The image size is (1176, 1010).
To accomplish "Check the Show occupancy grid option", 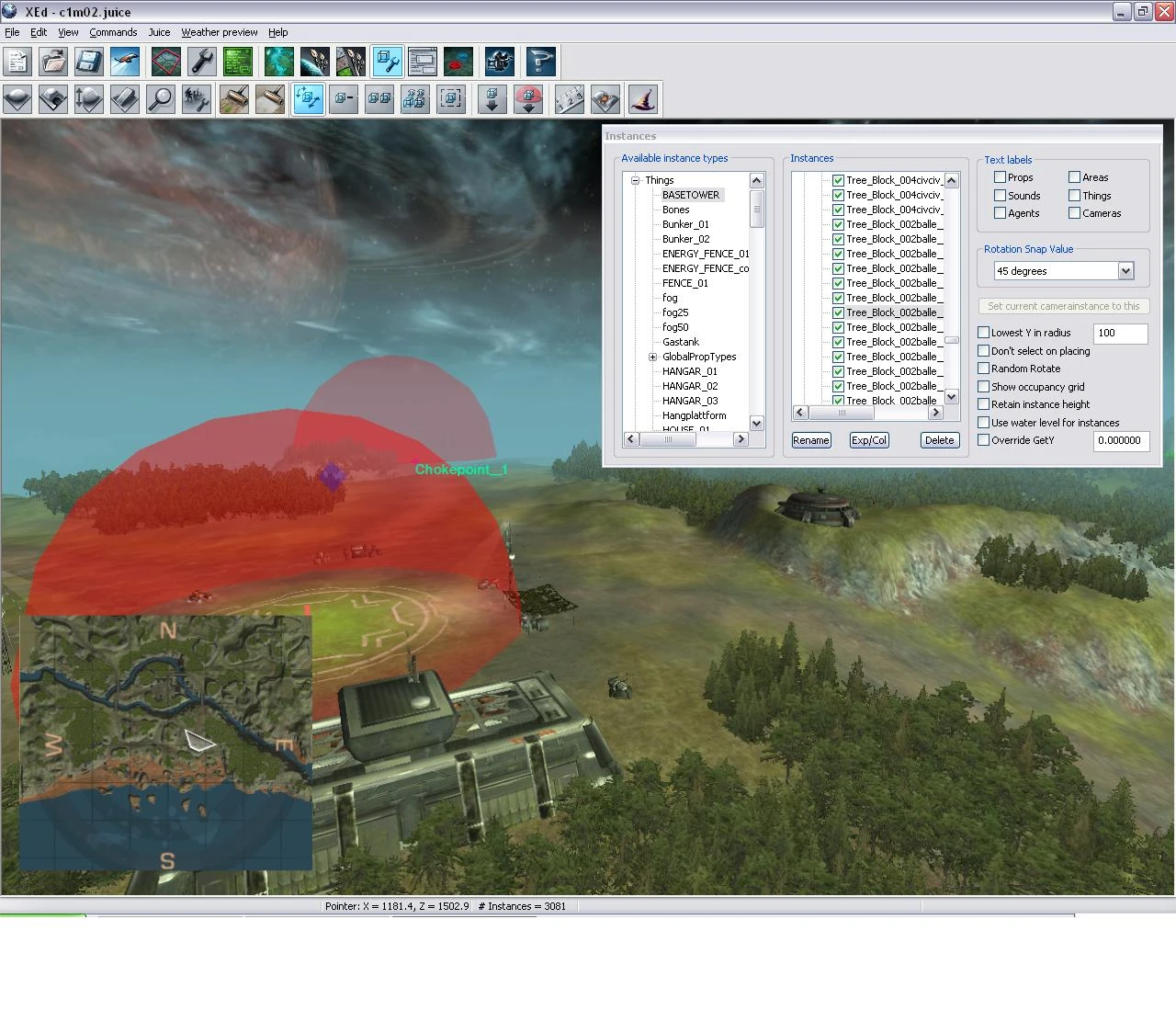I will pyautogui.click(x=983, y=387).
